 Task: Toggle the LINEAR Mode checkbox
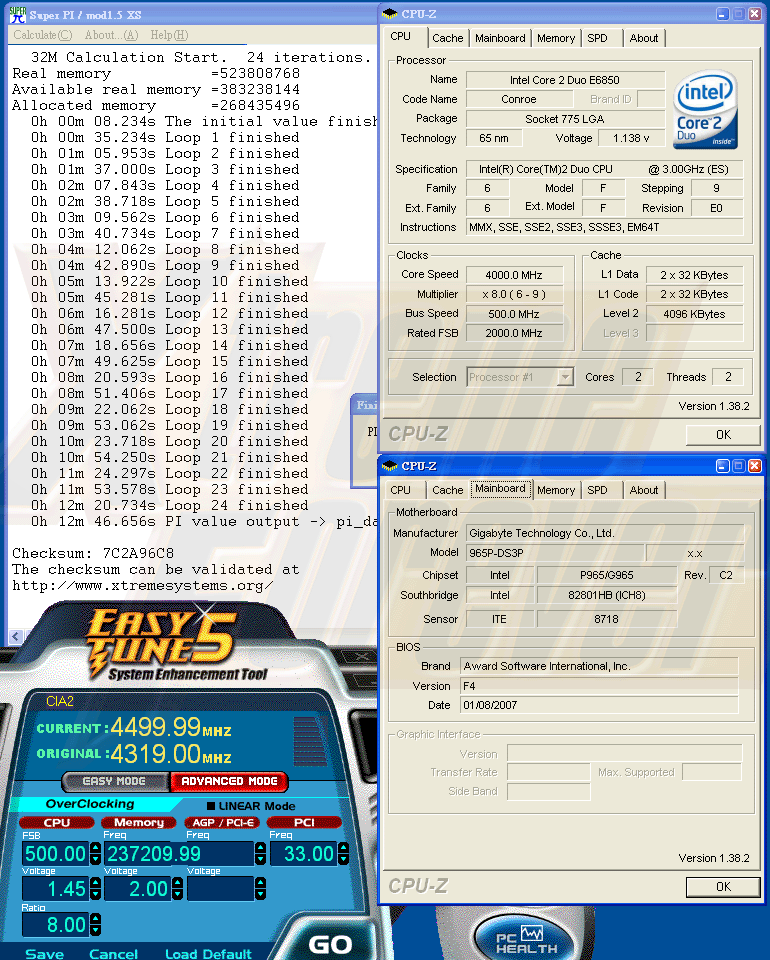pos(211,806)
